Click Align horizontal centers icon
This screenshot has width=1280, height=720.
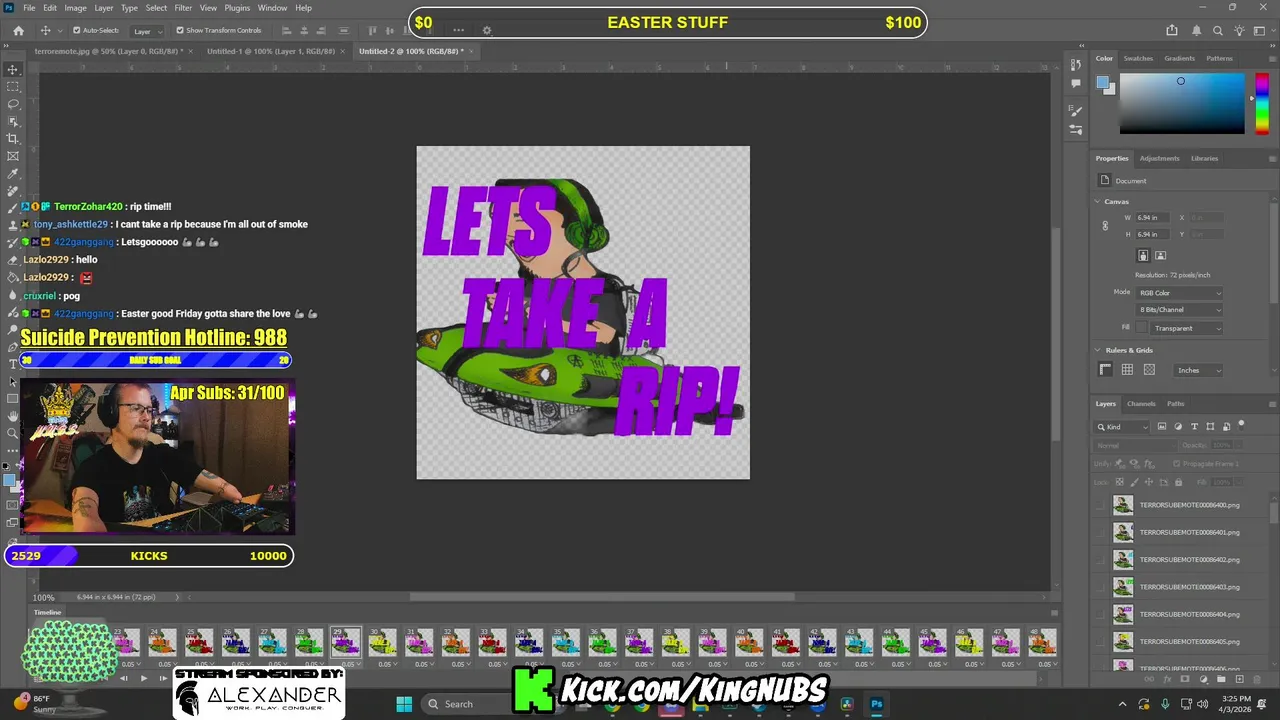pyautogui.click(x=303, y=31)
